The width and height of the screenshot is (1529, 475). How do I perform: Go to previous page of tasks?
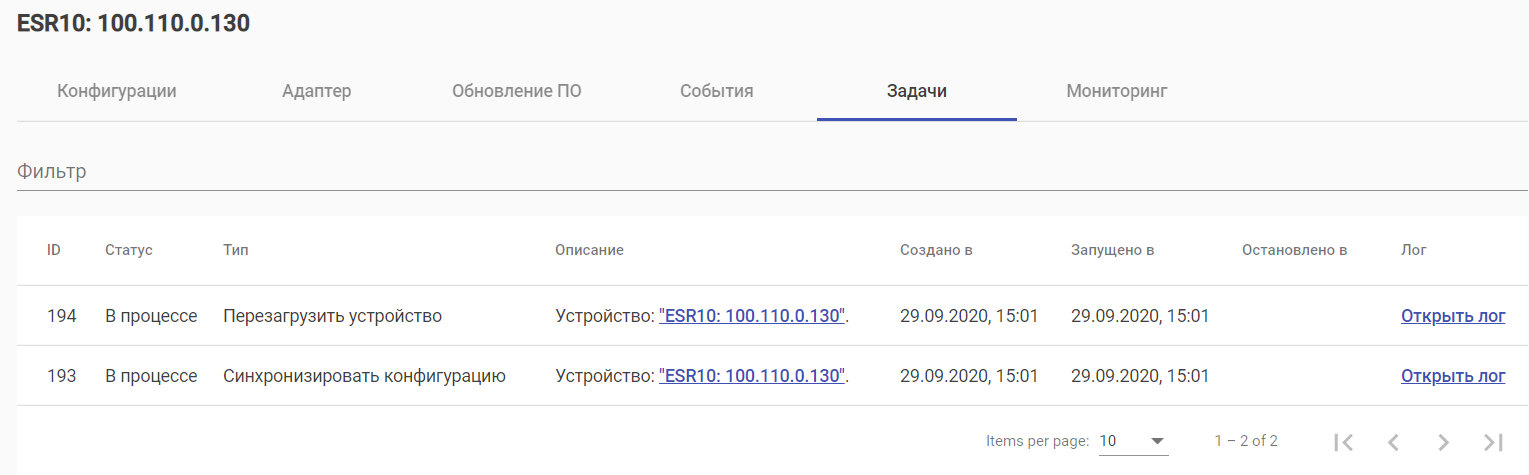(x=1393, y=442)
